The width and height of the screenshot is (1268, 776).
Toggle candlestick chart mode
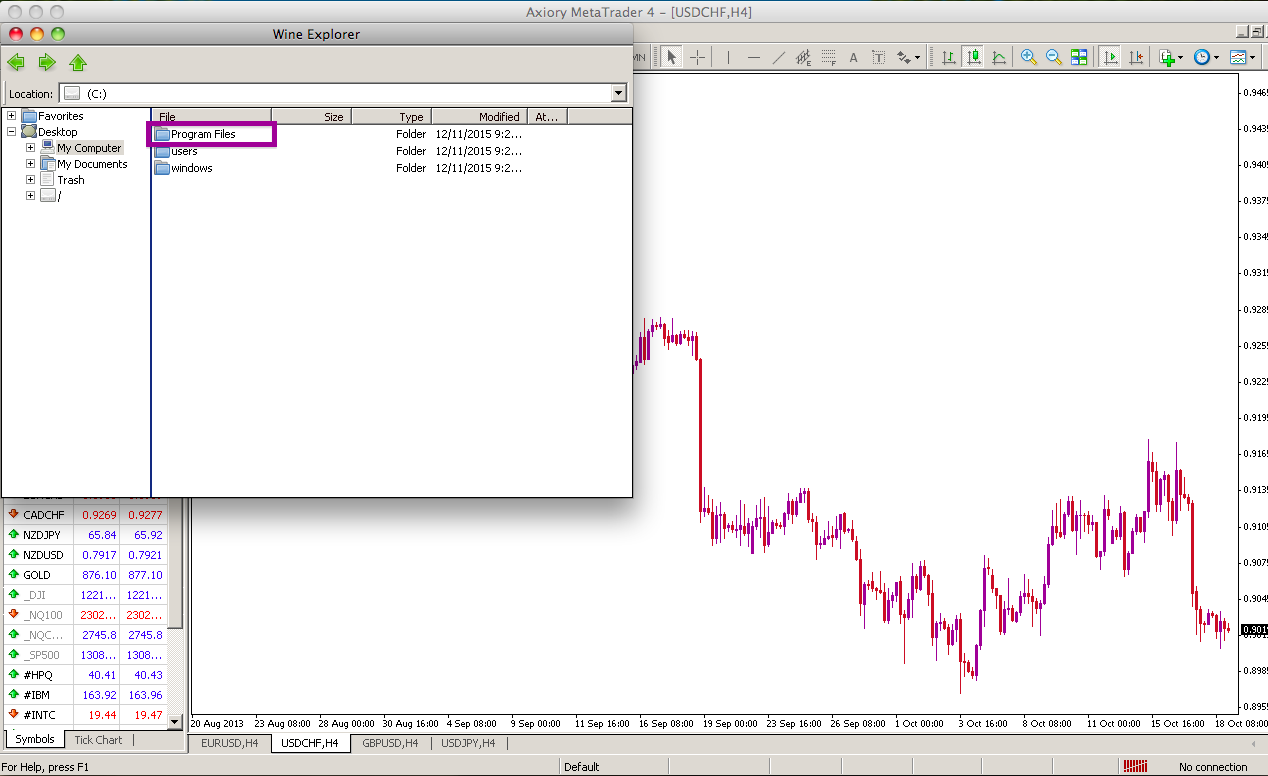973,57
